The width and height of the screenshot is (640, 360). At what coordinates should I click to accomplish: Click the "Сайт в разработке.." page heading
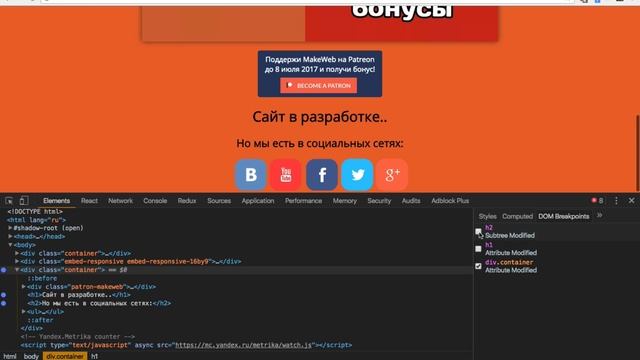(320, 117)
